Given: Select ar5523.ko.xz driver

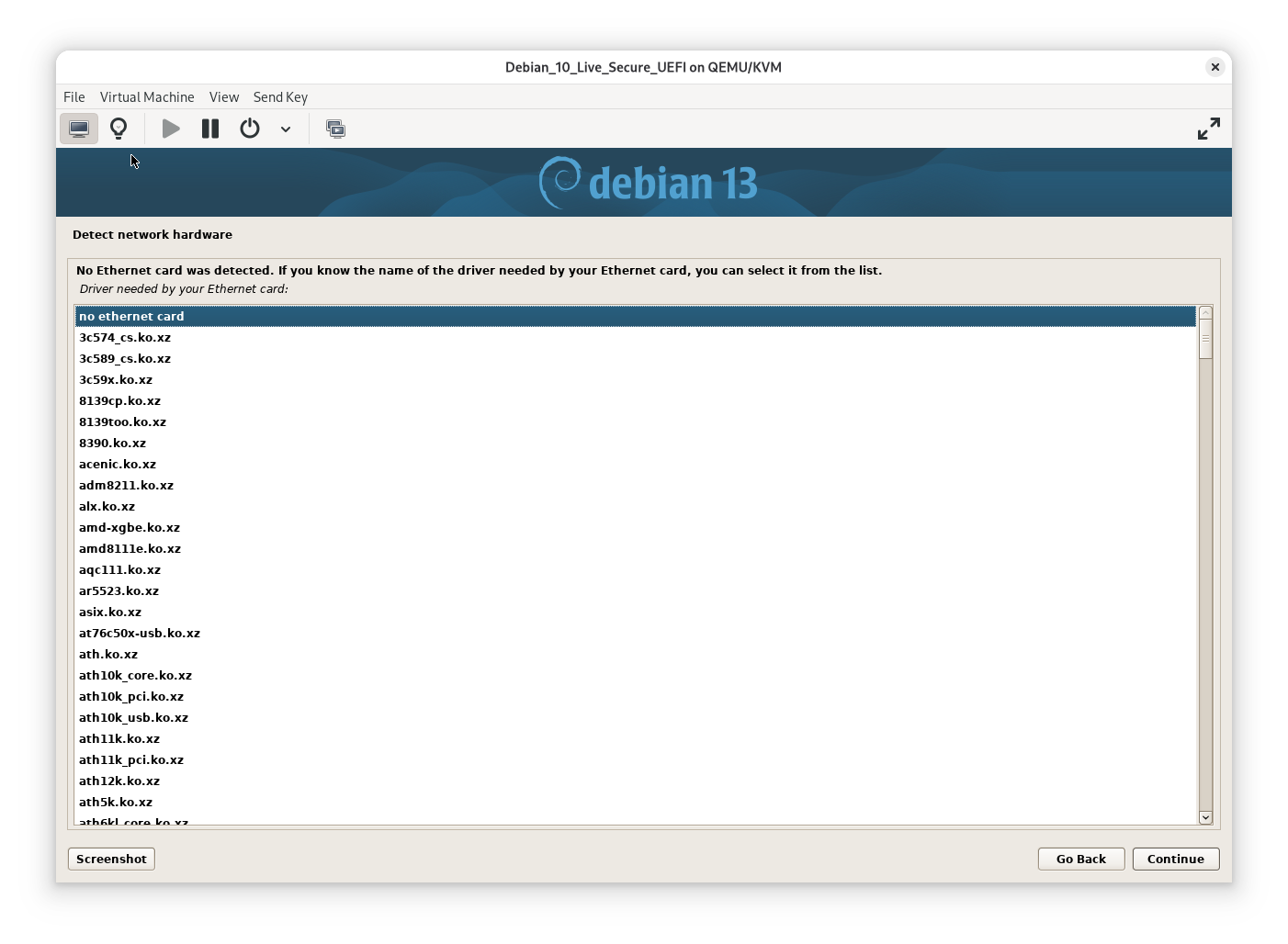Looking at the screenshot, I should 635,590.
